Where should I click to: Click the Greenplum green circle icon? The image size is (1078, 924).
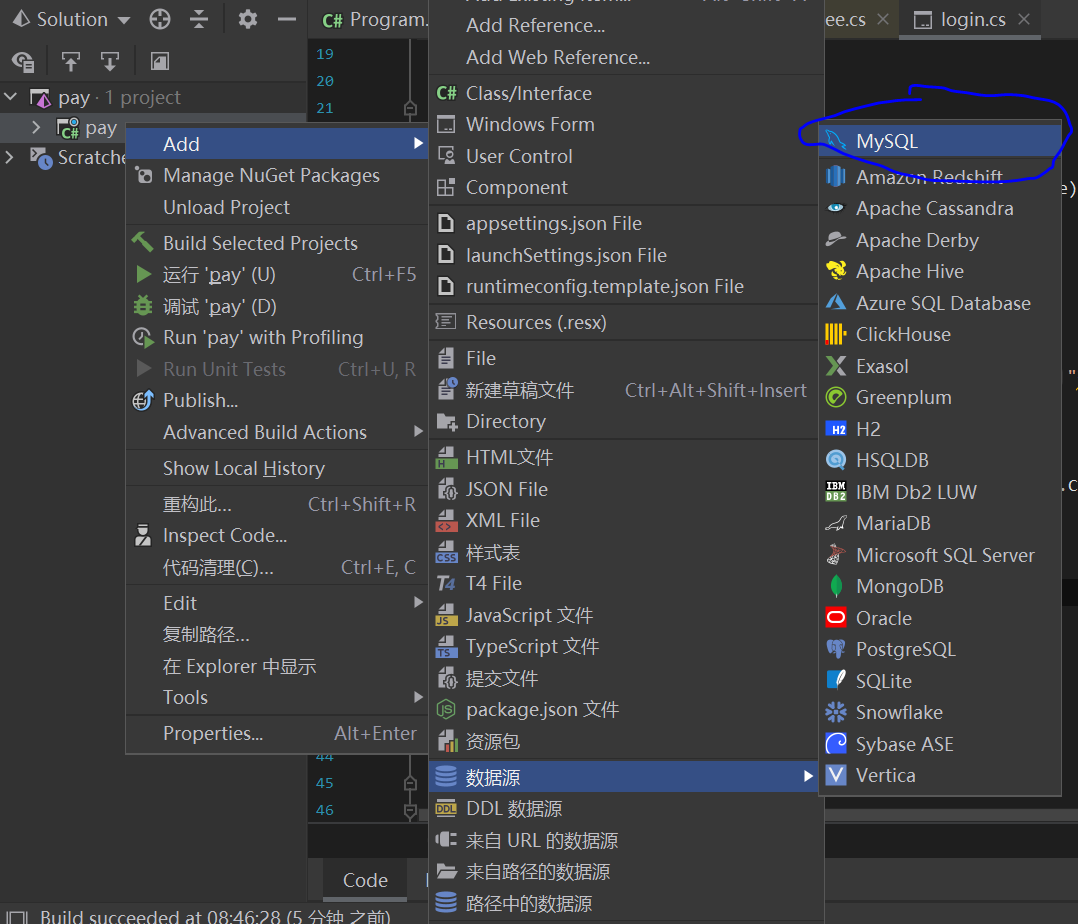click(x=835, y=397)
